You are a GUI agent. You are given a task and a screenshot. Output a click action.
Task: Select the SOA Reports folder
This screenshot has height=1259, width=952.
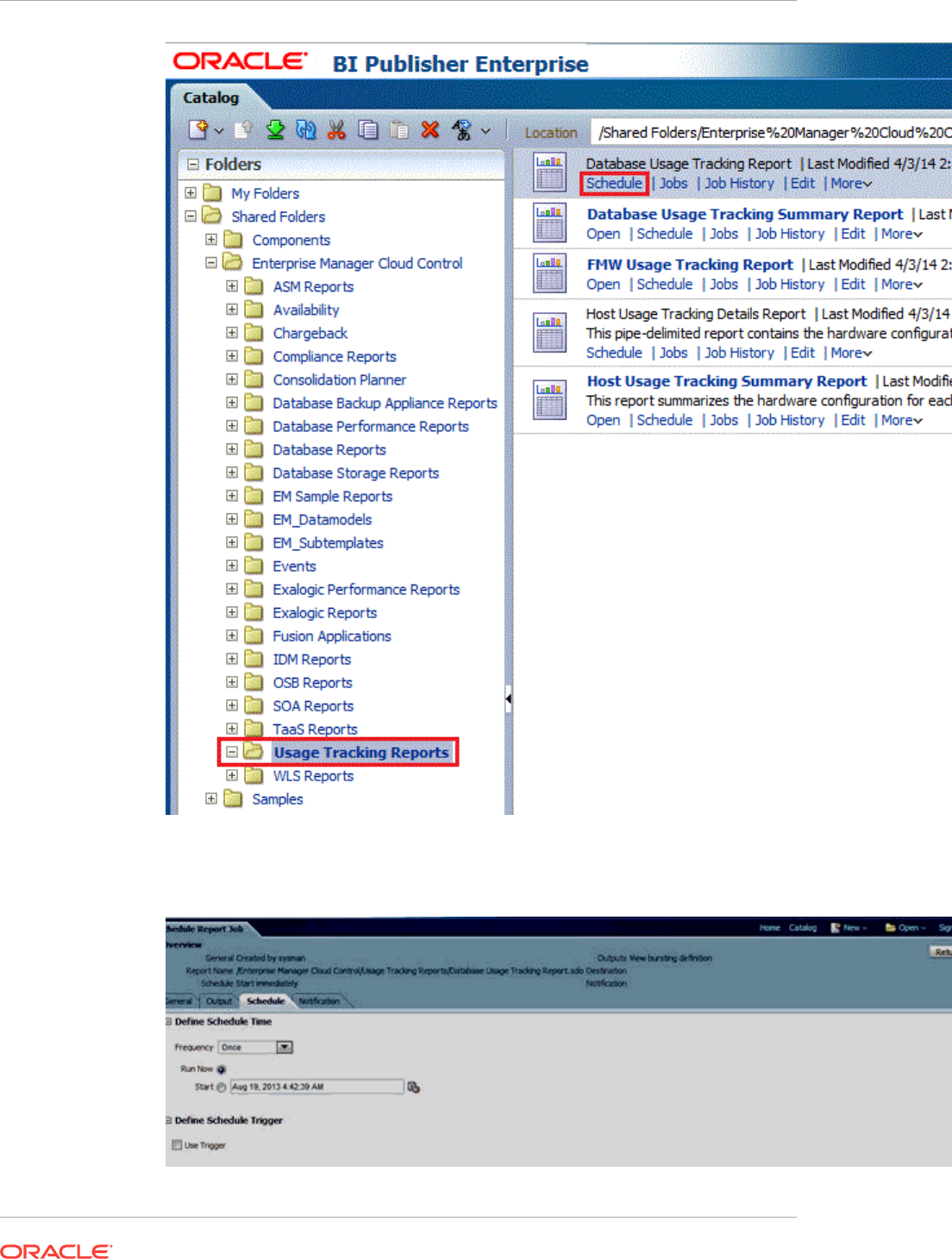pos(313,705)
